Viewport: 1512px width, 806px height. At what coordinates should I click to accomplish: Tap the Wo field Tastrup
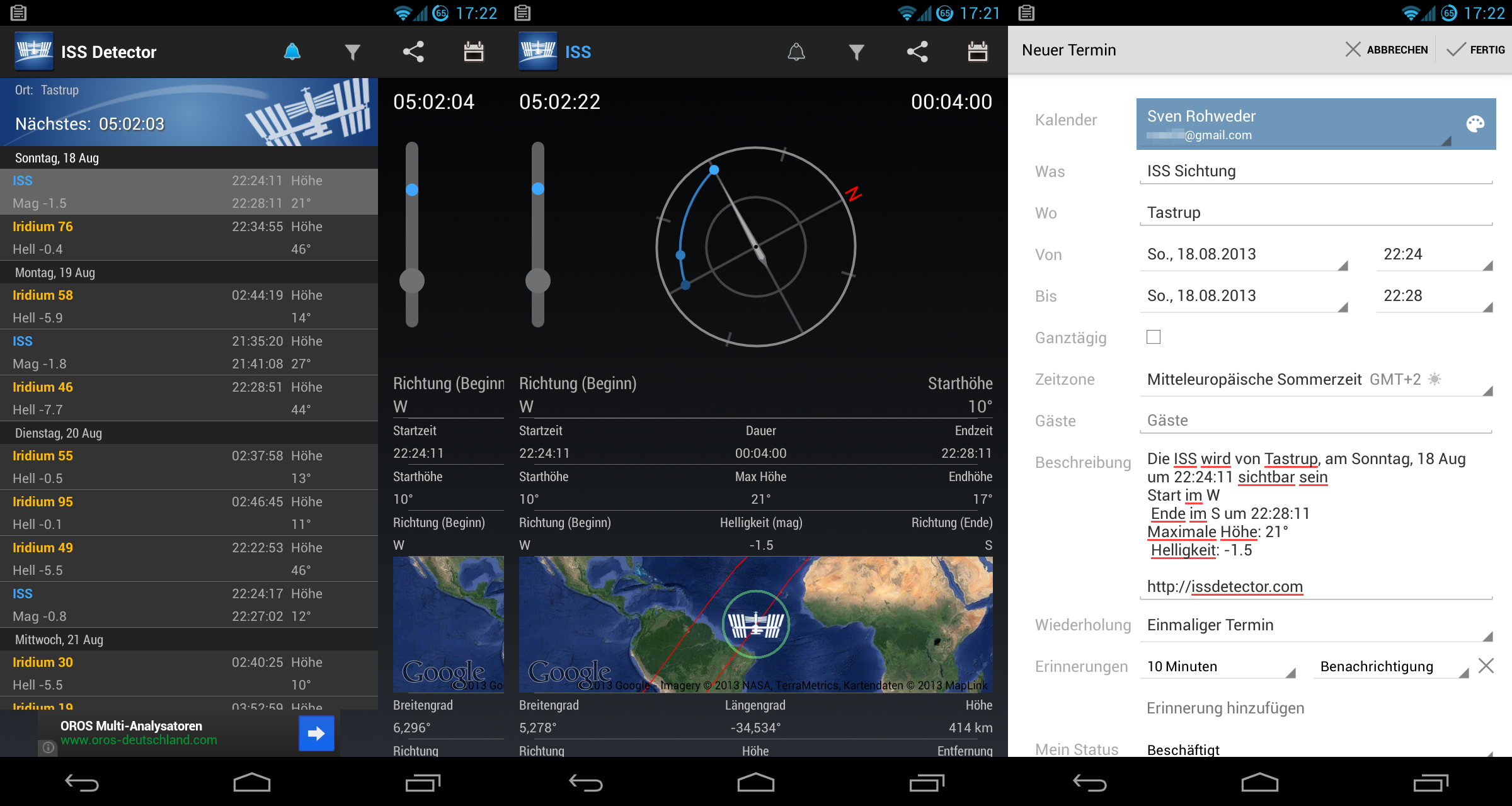pos(1316,213)
